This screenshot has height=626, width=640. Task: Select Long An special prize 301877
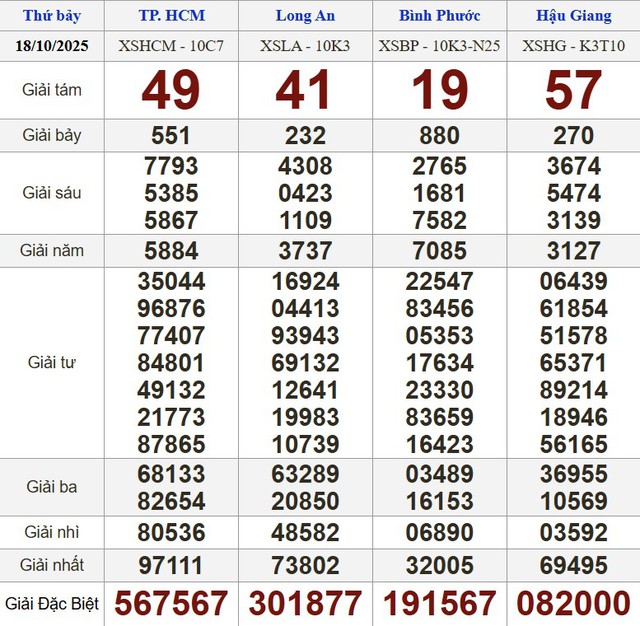305,603
